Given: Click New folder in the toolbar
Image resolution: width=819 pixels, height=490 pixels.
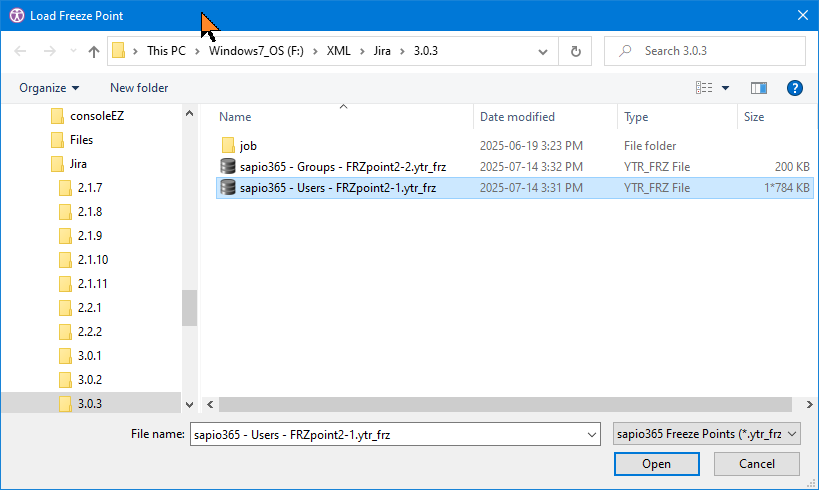Looking at the screenshot, I should tap(139, 88).
